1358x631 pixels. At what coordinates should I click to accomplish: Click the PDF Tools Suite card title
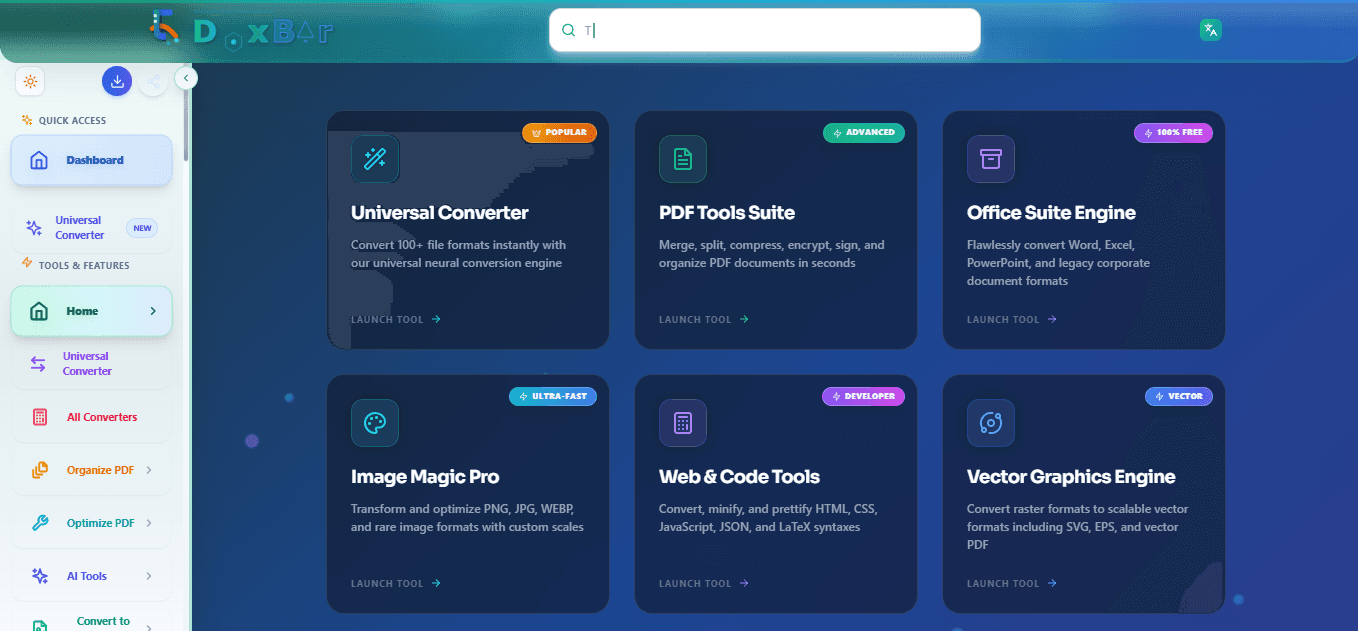pos(727,212)
